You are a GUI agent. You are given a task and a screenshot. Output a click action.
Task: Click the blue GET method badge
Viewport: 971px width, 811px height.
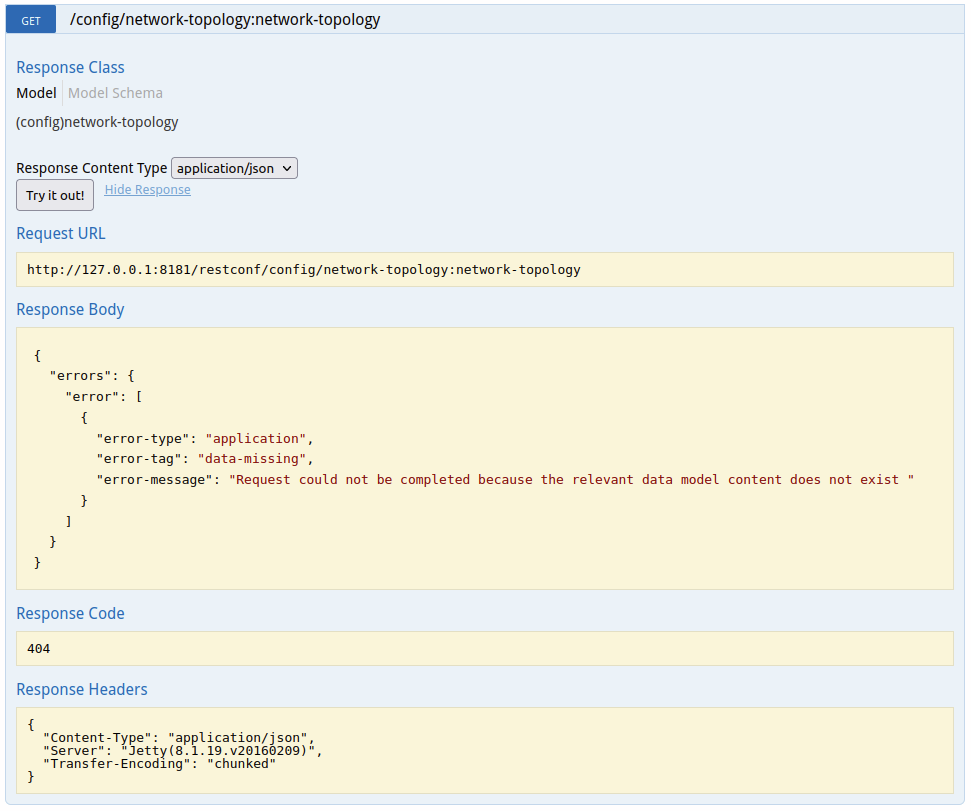tap(31, 20)
